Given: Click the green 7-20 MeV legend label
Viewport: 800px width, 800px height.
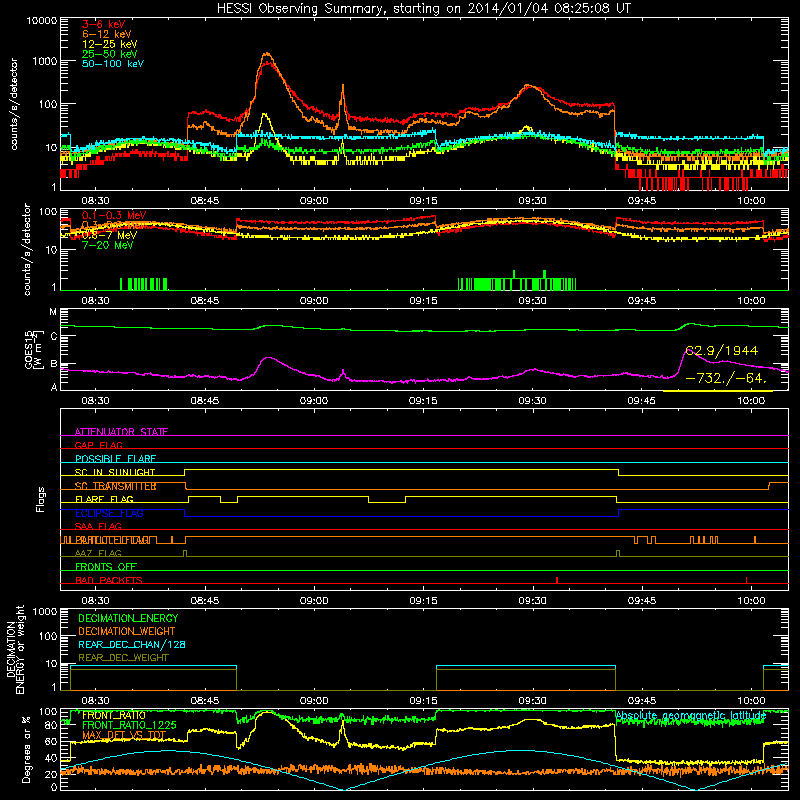Looking at the screenshot, I should coord(108,245).
